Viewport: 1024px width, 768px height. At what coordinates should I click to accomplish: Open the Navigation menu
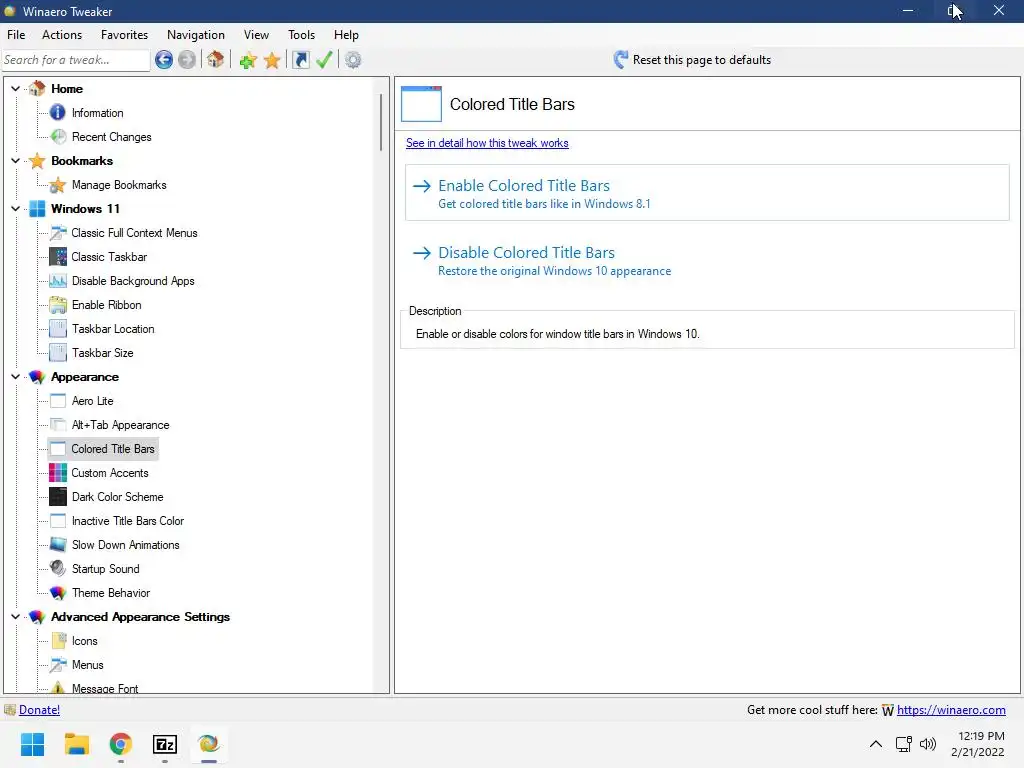[x=196, y=35]
